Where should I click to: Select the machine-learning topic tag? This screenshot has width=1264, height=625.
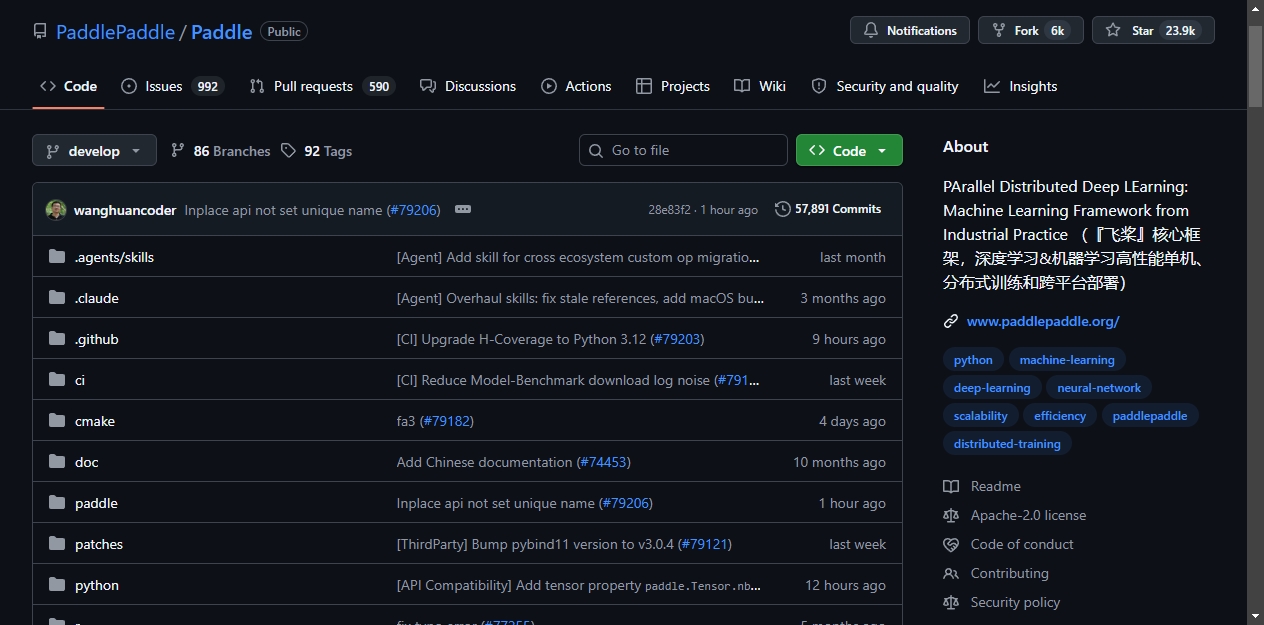[x=1067, y=360]
